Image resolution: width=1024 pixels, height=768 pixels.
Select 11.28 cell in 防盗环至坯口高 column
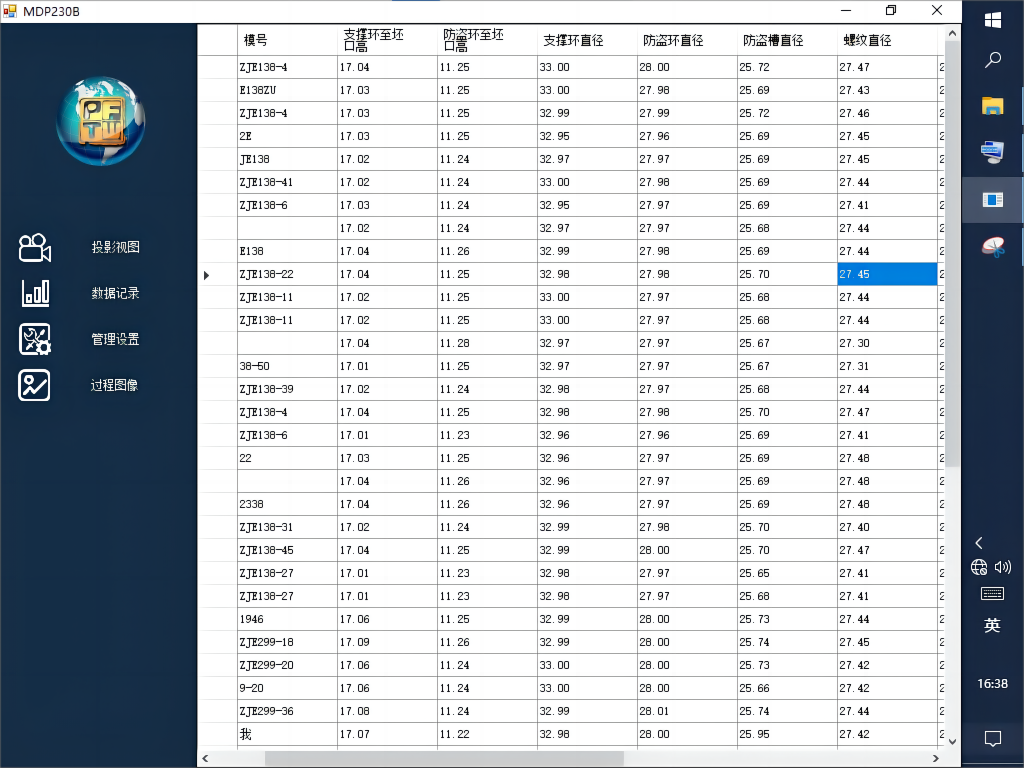[487, 344]
